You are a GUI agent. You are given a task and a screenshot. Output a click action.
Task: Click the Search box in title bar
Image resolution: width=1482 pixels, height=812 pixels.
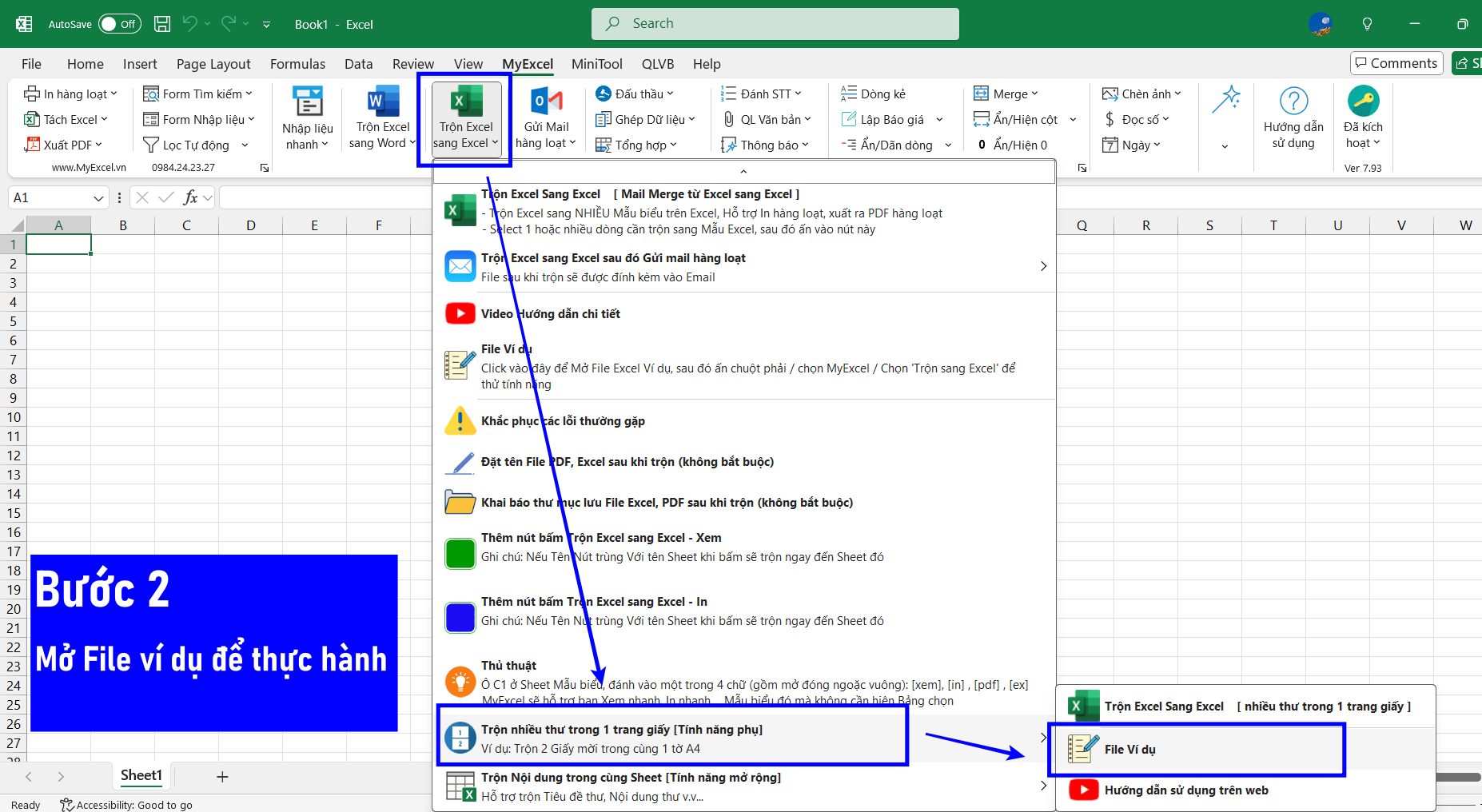pos(775,24)
